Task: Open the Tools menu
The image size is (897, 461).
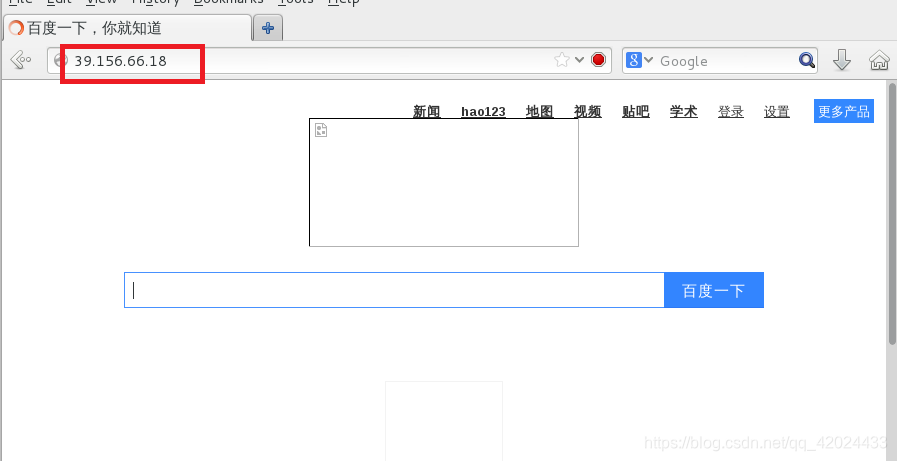Action: (x=296, y=2)
